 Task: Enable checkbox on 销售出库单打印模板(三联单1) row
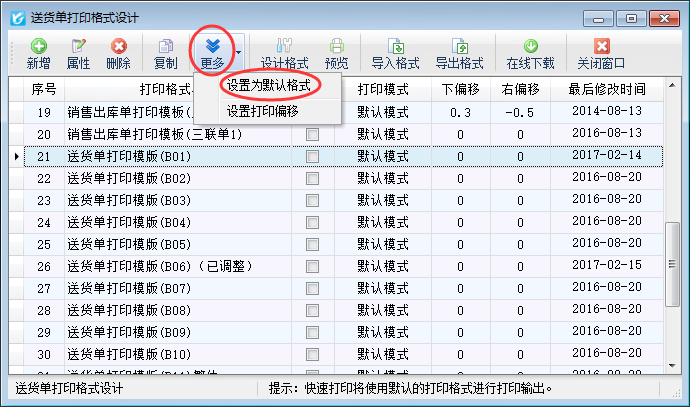point(313,134)
